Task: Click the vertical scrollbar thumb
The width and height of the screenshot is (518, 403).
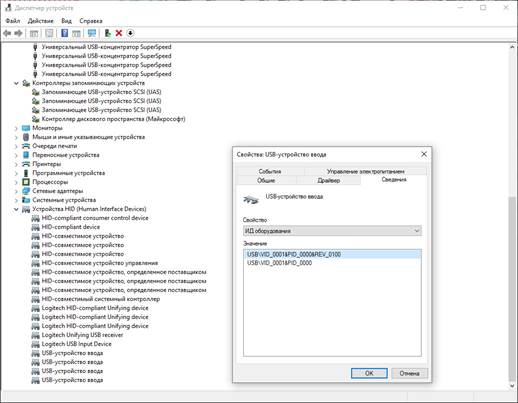Action: click(512, 288)
